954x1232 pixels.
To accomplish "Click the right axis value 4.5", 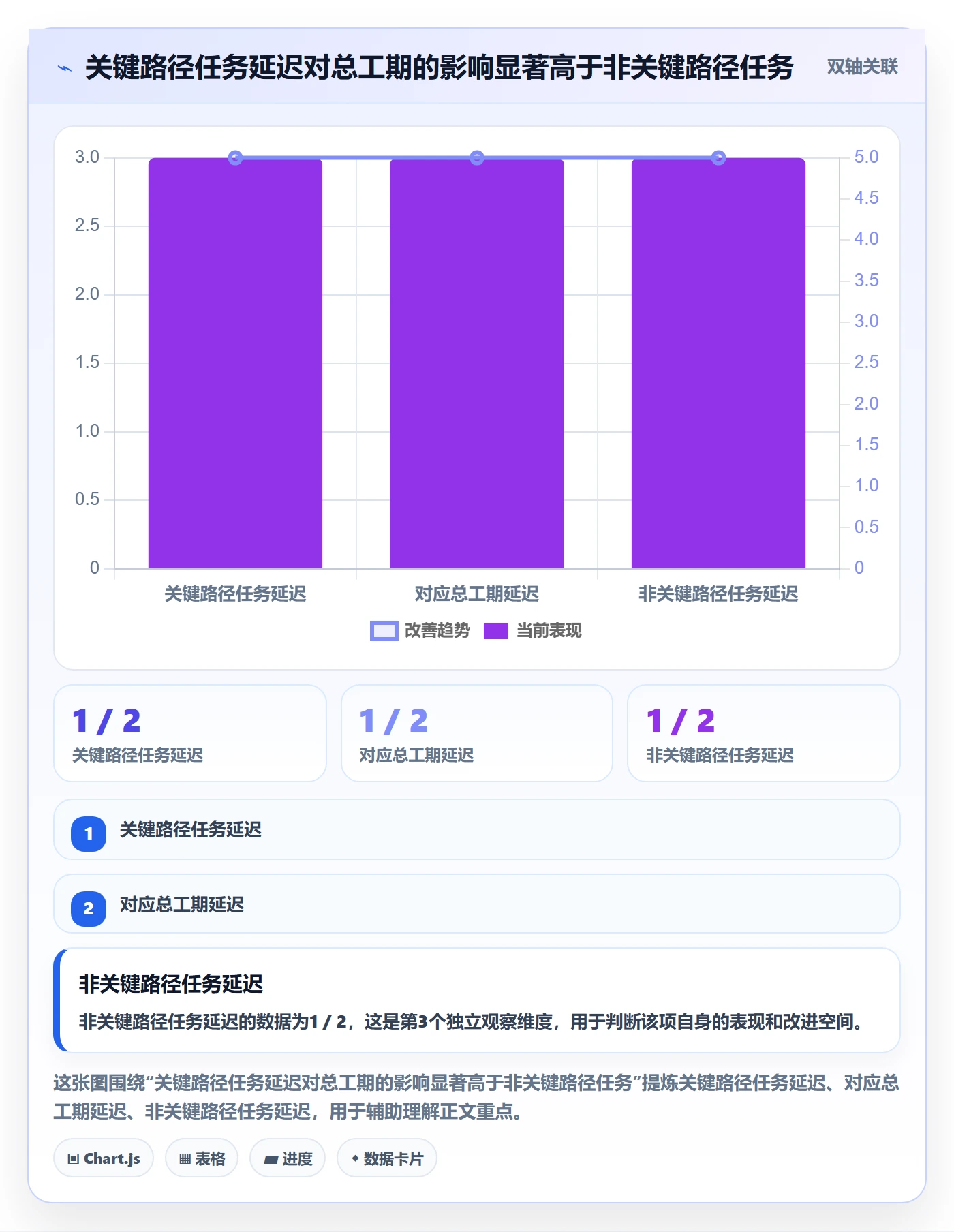I will click(867, 198).
